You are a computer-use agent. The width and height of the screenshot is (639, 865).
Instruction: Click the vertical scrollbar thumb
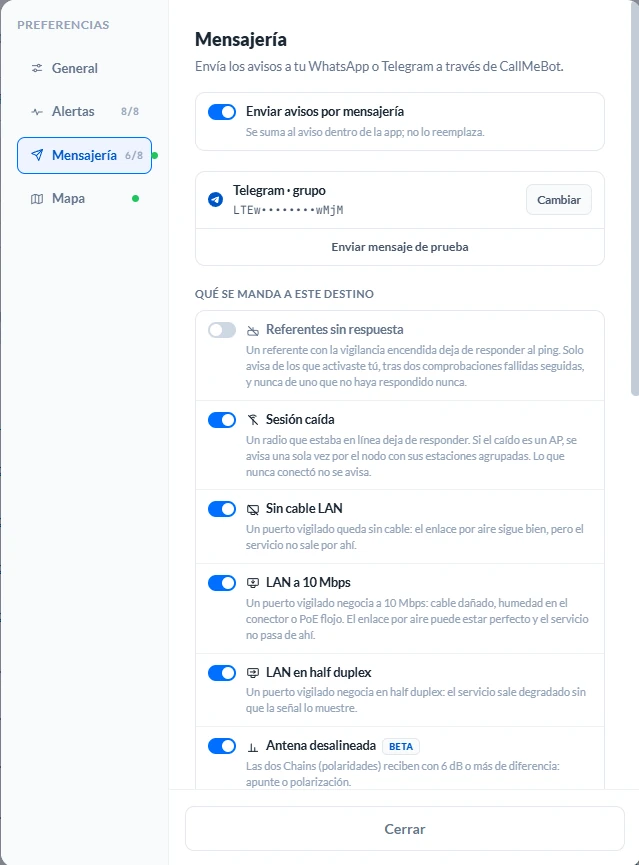click(635, 199)
